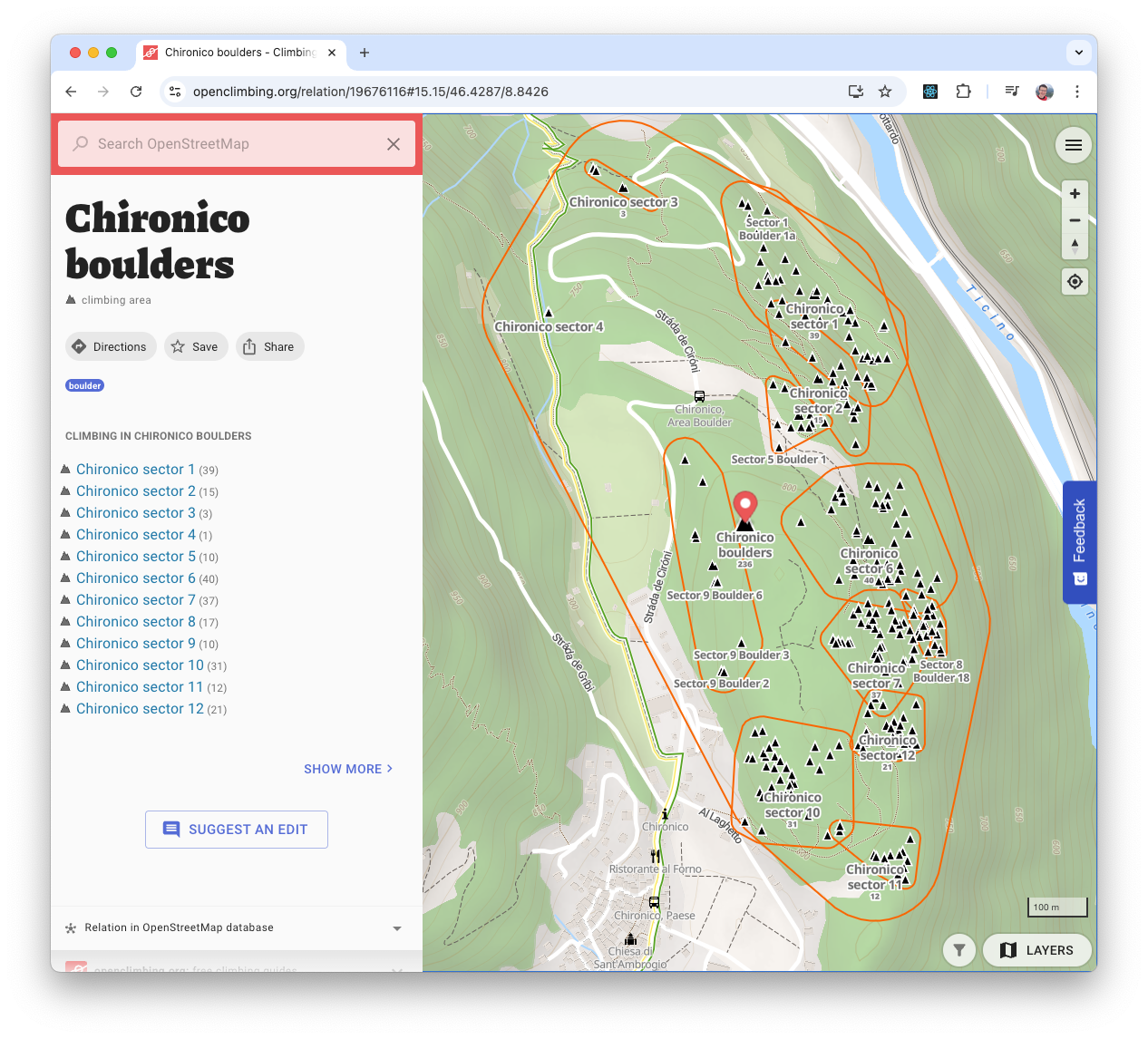This screenshot has width=1148, height=1039.
Task: Click the locate-me crosshair icon
Action: click(1075, 282)
